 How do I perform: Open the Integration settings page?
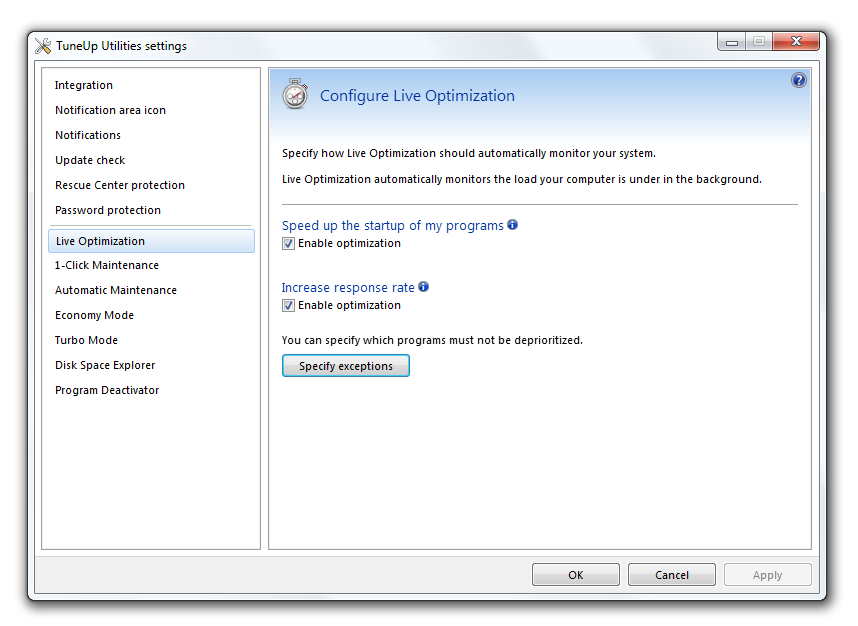(84, 86)
